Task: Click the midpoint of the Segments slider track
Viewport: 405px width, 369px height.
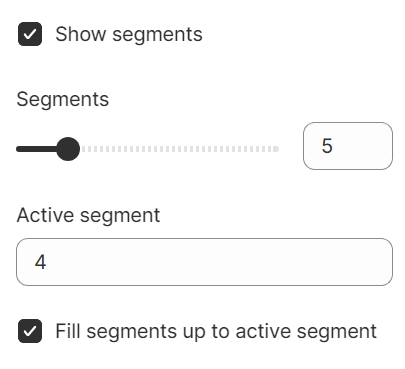Action: click(148, 149)
